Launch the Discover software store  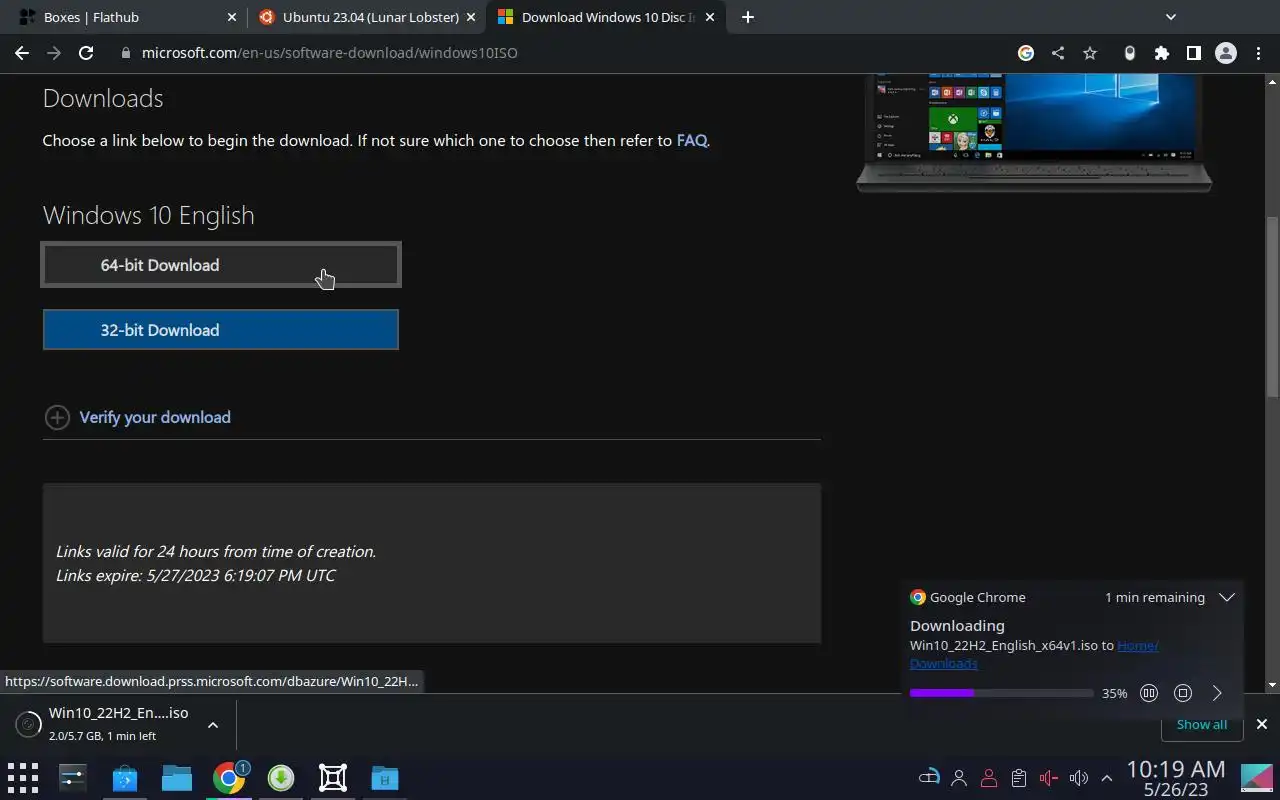(125, 778)
